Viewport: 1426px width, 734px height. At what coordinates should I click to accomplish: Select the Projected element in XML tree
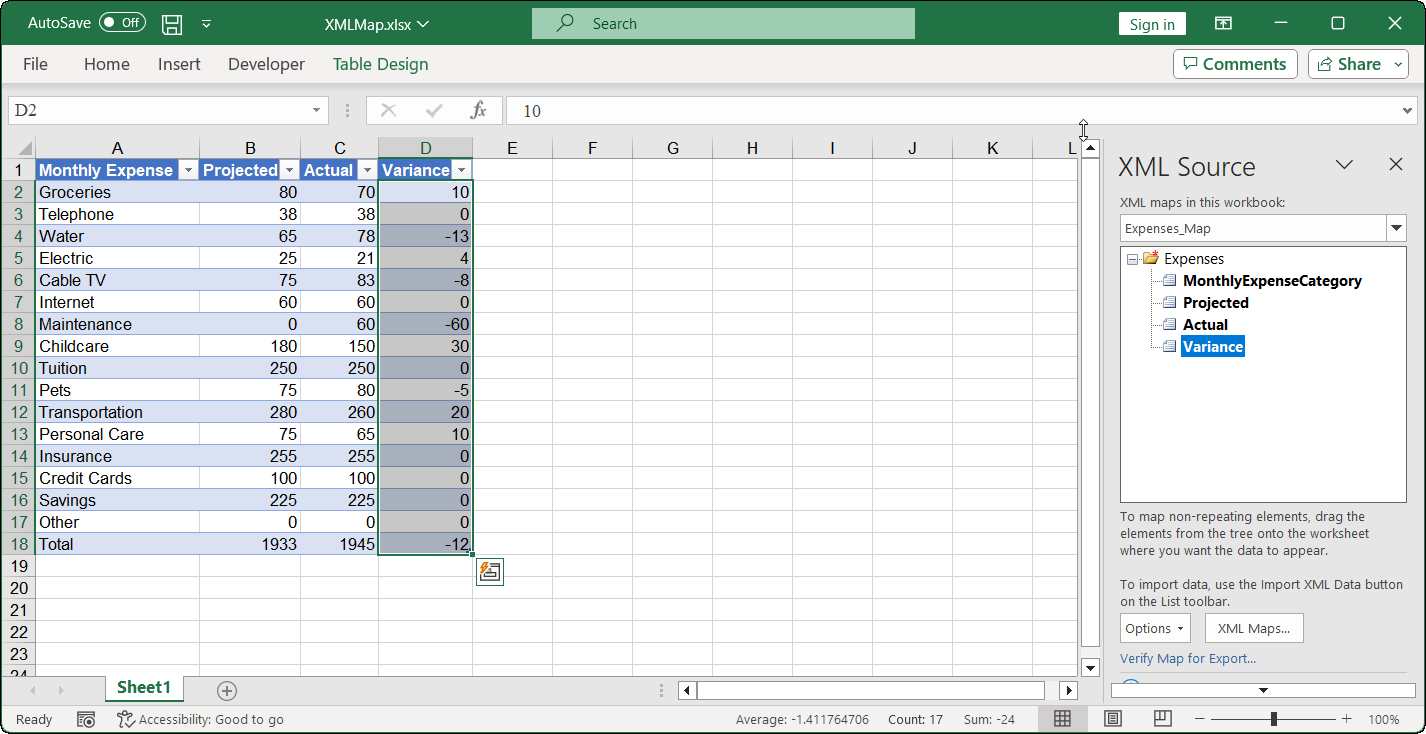(1215, 303)
